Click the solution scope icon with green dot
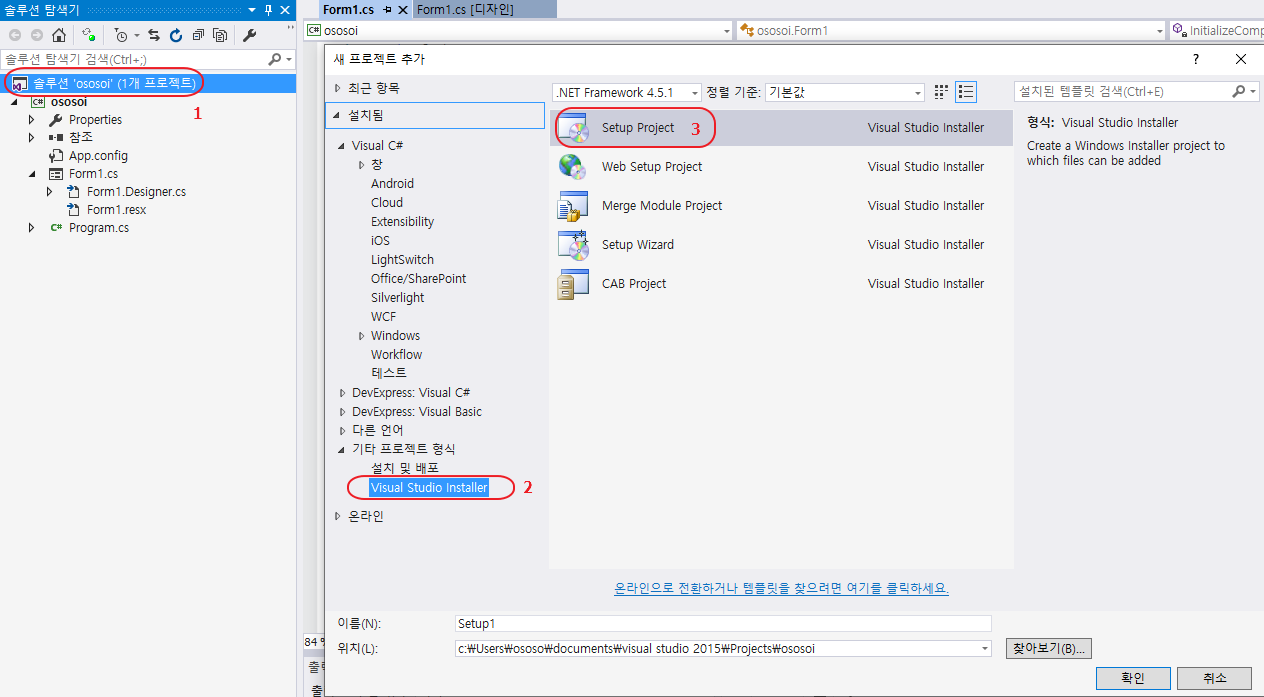 [x=89, y=35]
